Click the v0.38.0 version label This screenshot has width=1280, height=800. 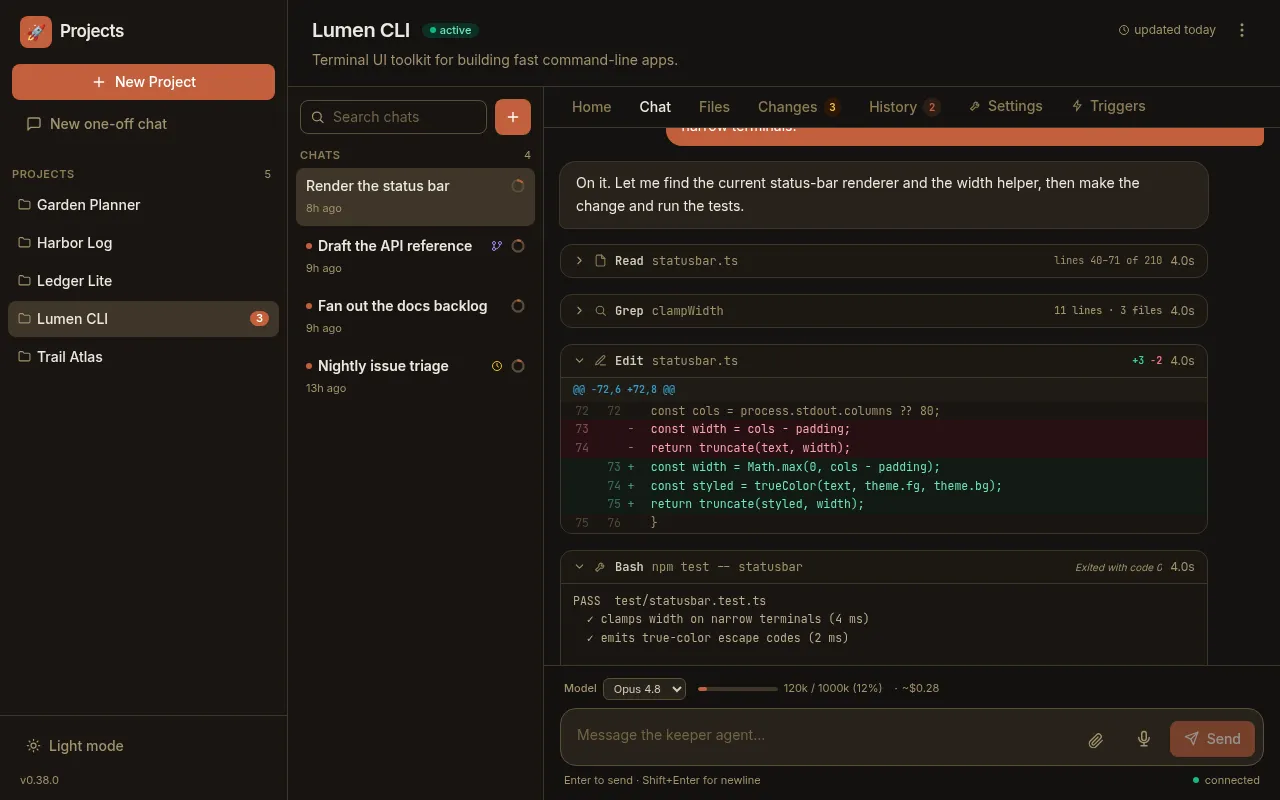coord(39,780)
